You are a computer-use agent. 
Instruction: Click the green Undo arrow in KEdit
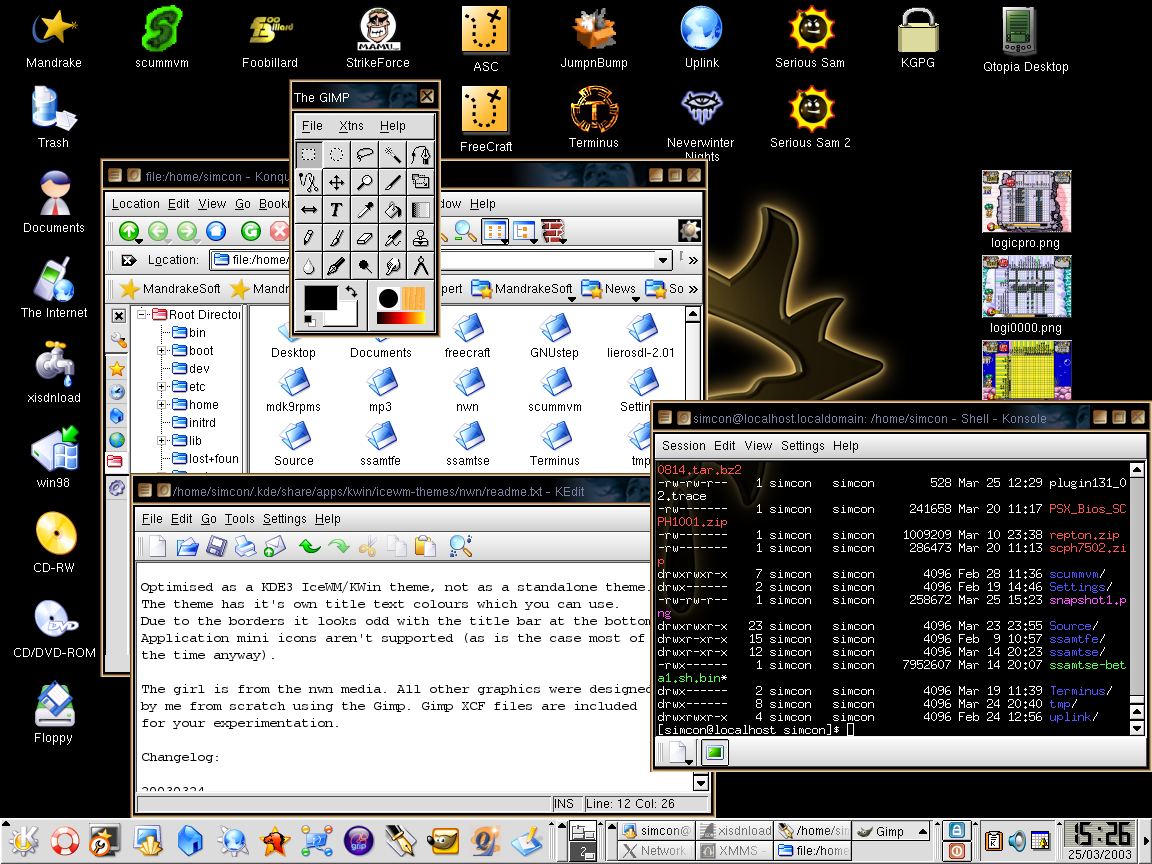click(310, 546)
